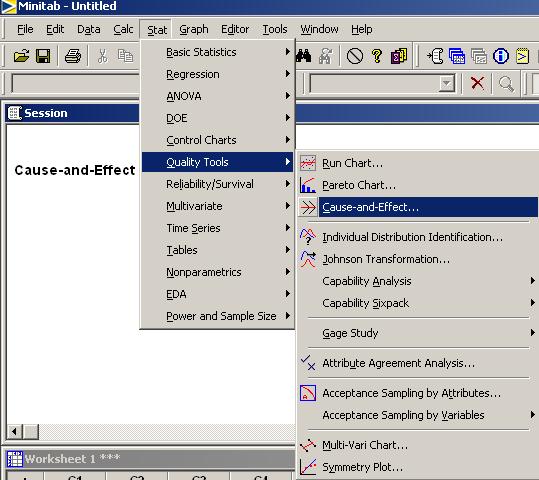
Task: Open the Help menu
Action: click(362, 30)
